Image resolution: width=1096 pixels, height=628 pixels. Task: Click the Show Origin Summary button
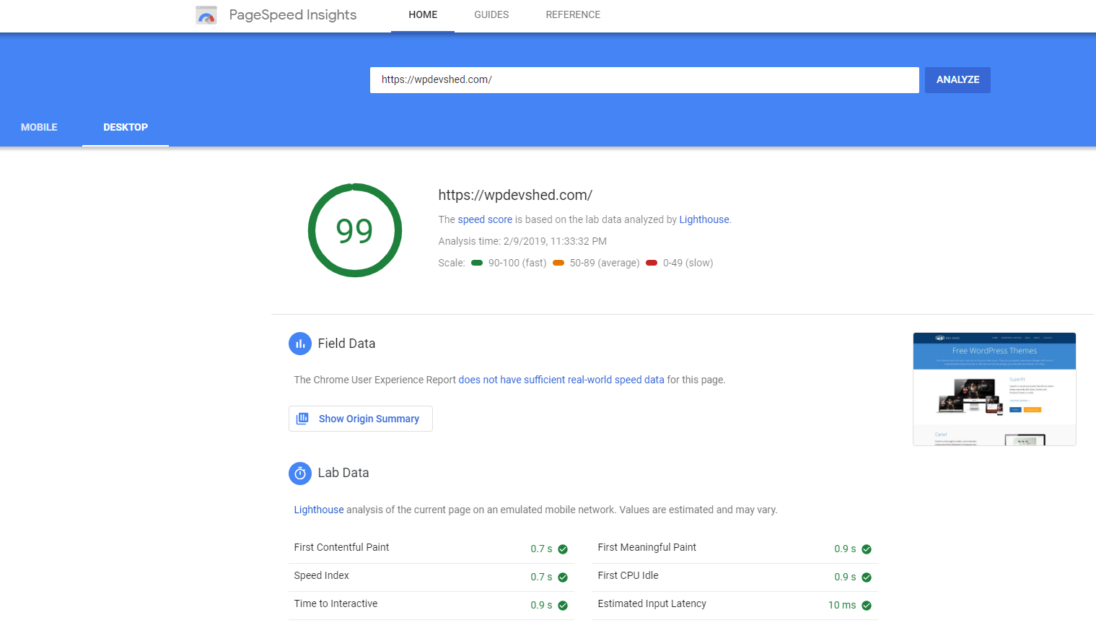360,418
